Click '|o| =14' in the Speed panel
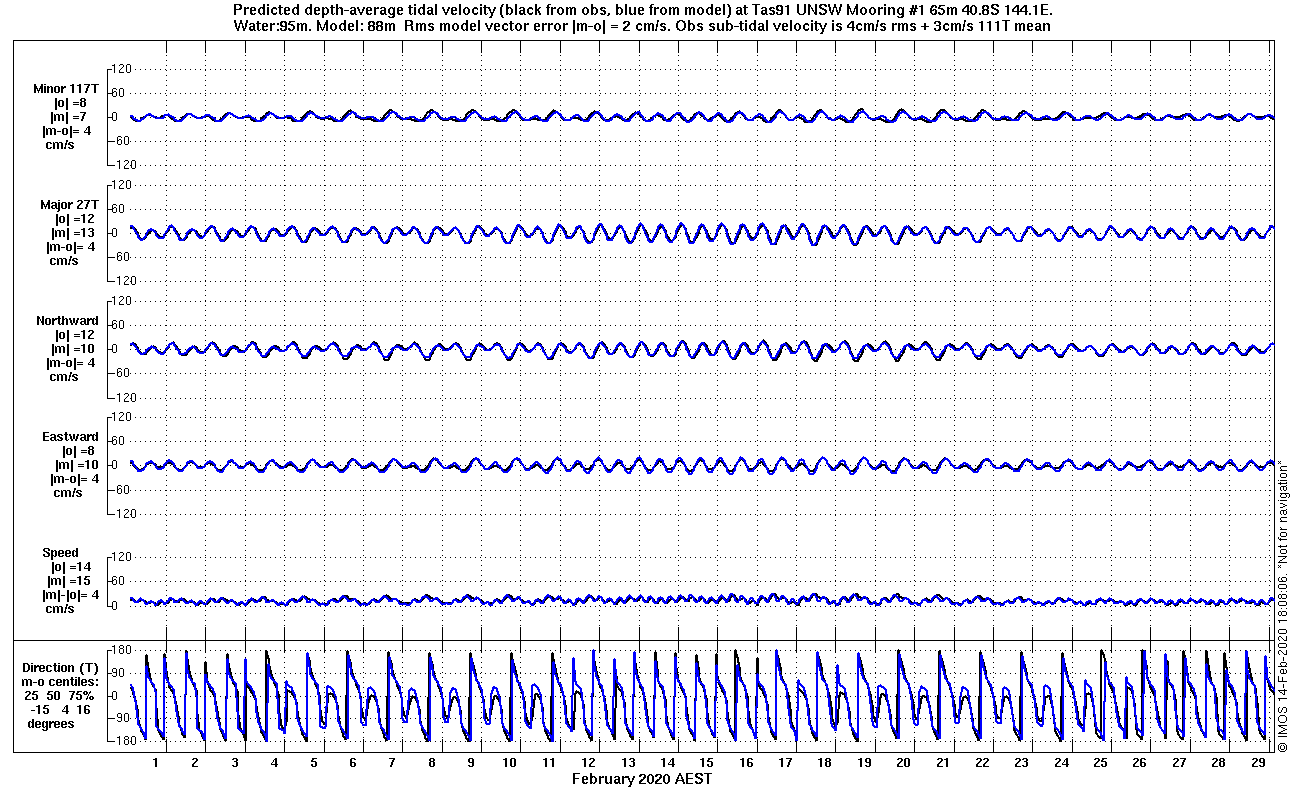Image resolution: width=1300 pixels, height=800 pixels. 73,567
